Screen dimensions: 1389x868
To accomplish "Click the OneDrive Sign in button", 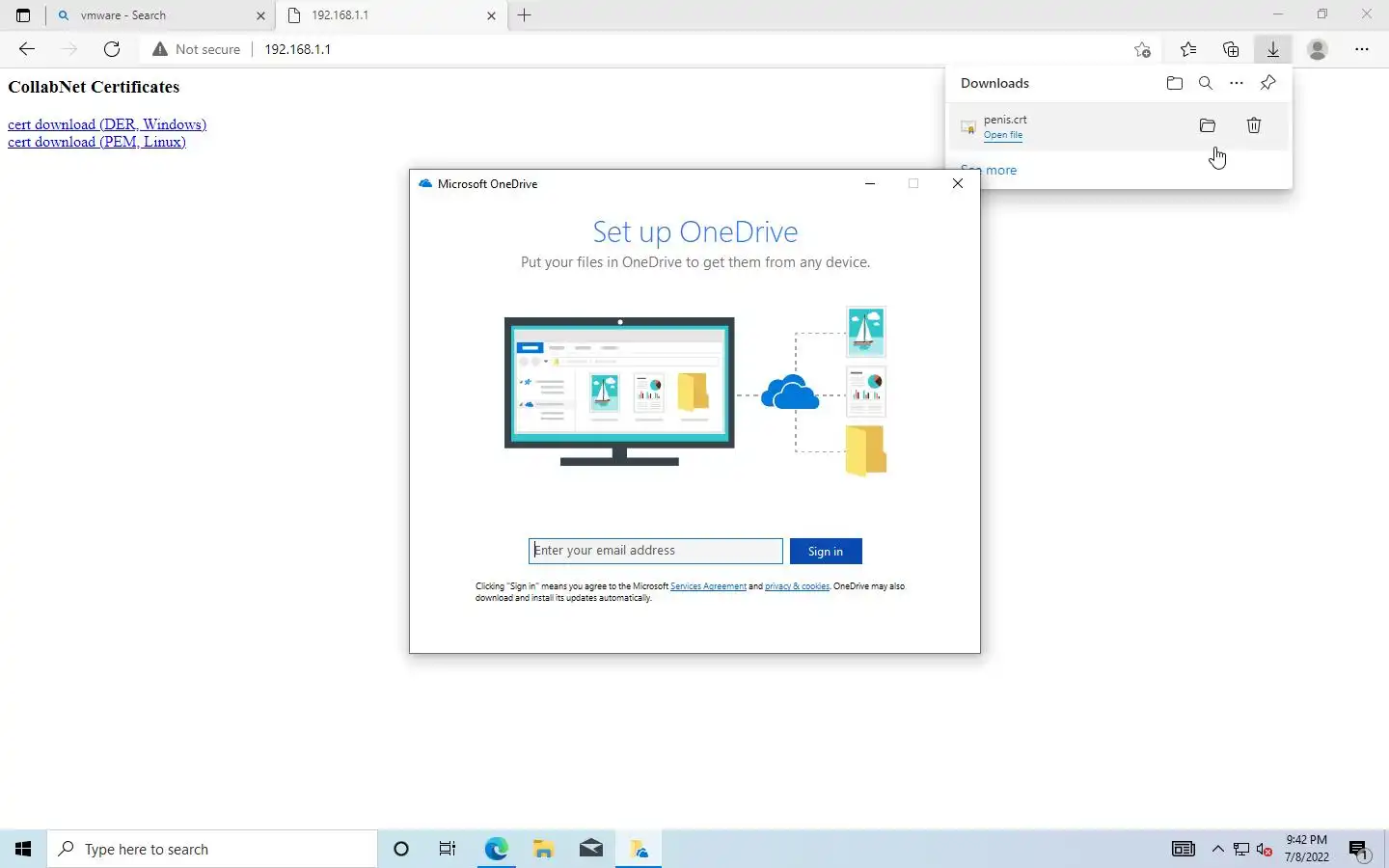I will point(826,551).
